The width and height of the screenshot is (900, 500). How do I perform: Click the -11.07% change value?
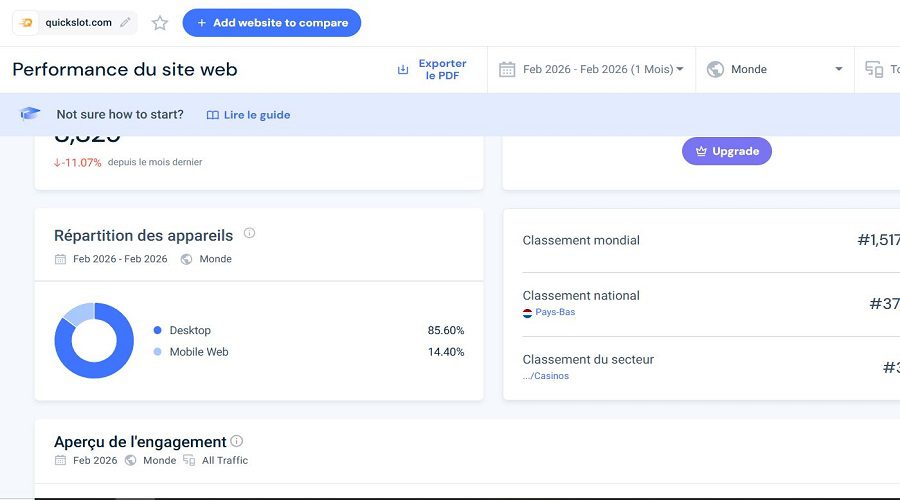(x=77, y=162)
